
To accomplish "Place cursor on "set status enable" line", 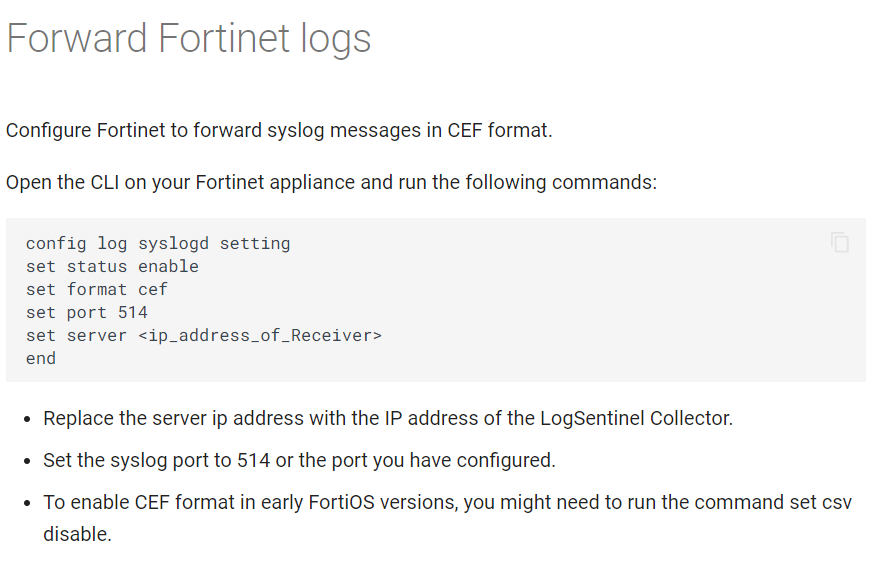I will tap(112, 266).
